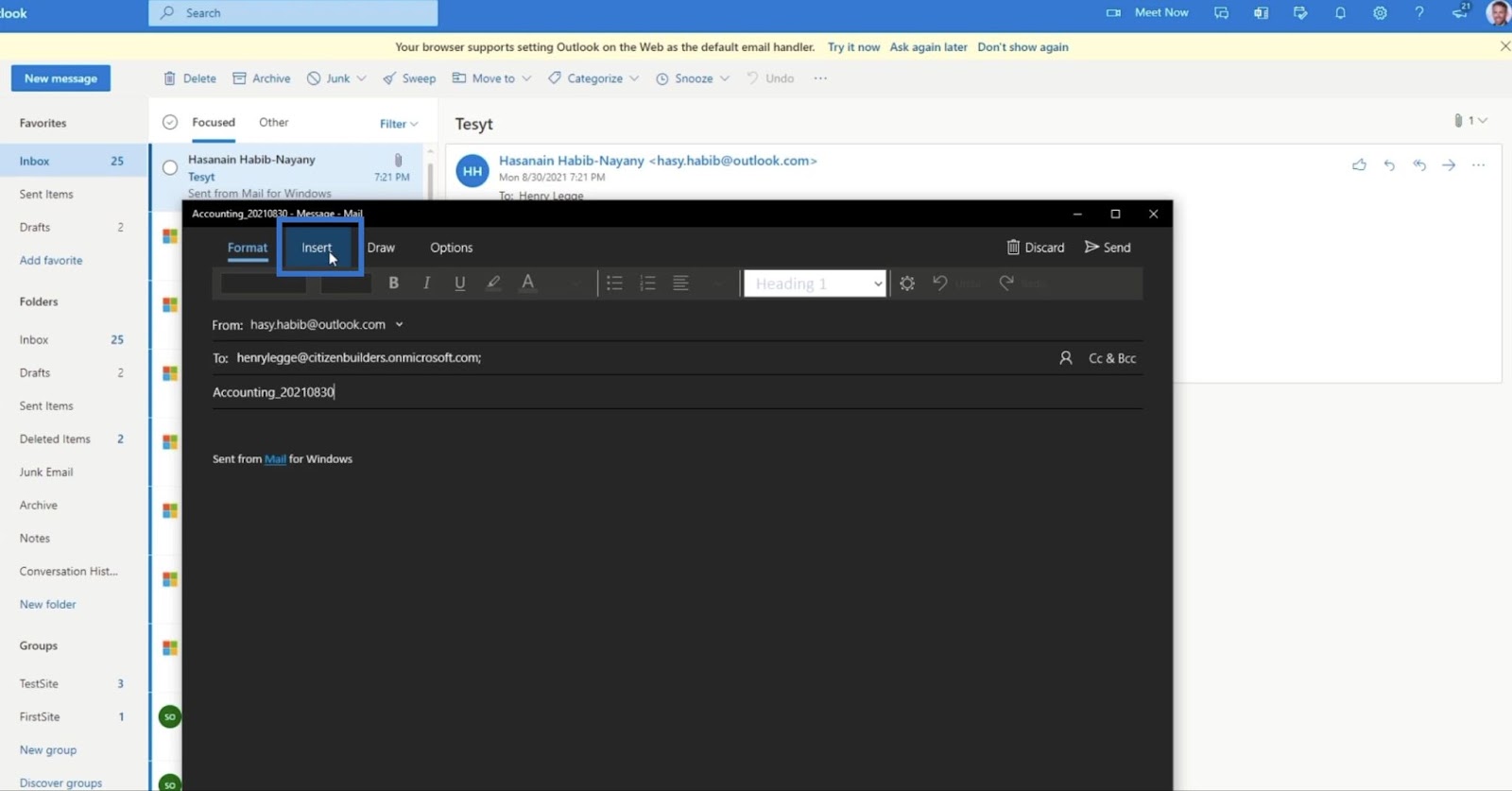
Task: Click Meet Now camera button
Action: click(x=1147, y=12)
